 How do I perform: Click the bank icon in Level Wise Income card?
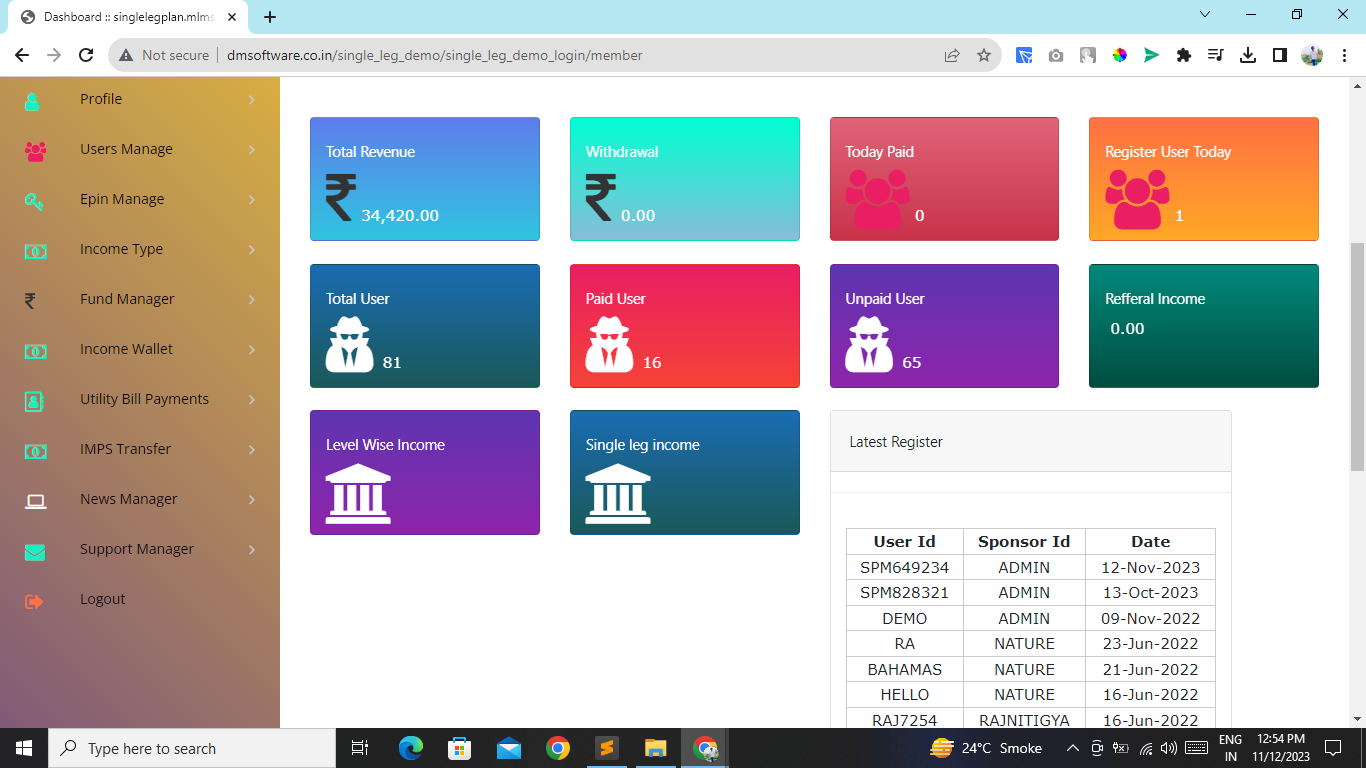358,493
